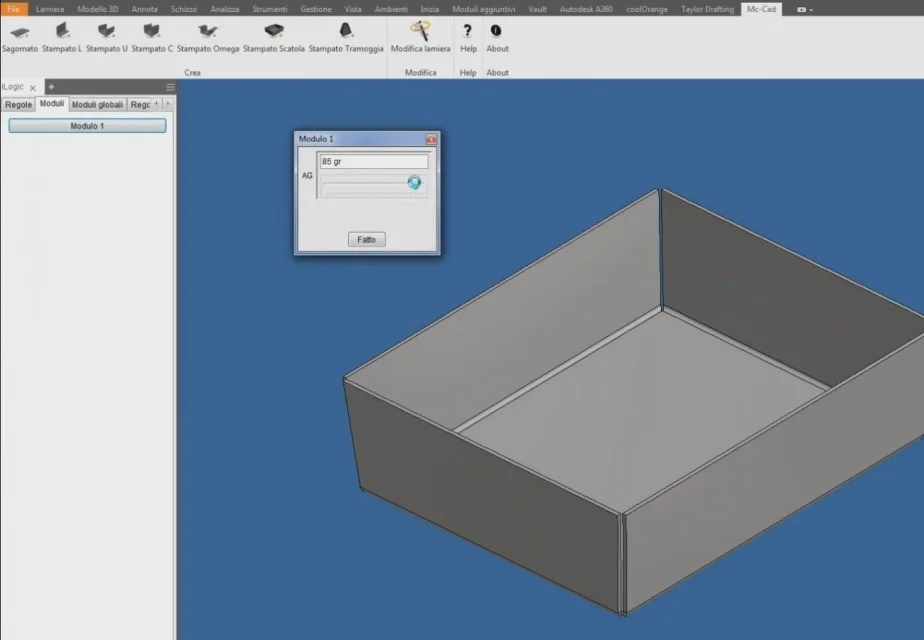Focus the 85 gr input field
This screenshot has width=924, height=640.
pyautogui.click(x=374, y=161)
